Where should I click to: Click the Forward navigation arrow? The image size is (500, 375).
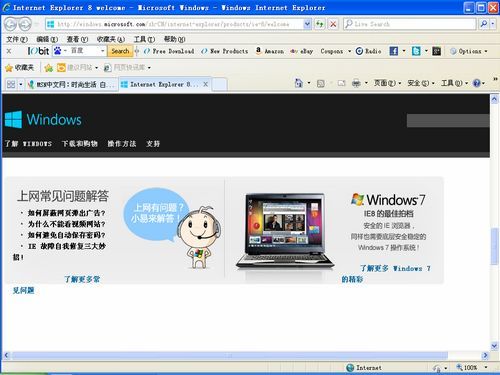pos(25,24)
